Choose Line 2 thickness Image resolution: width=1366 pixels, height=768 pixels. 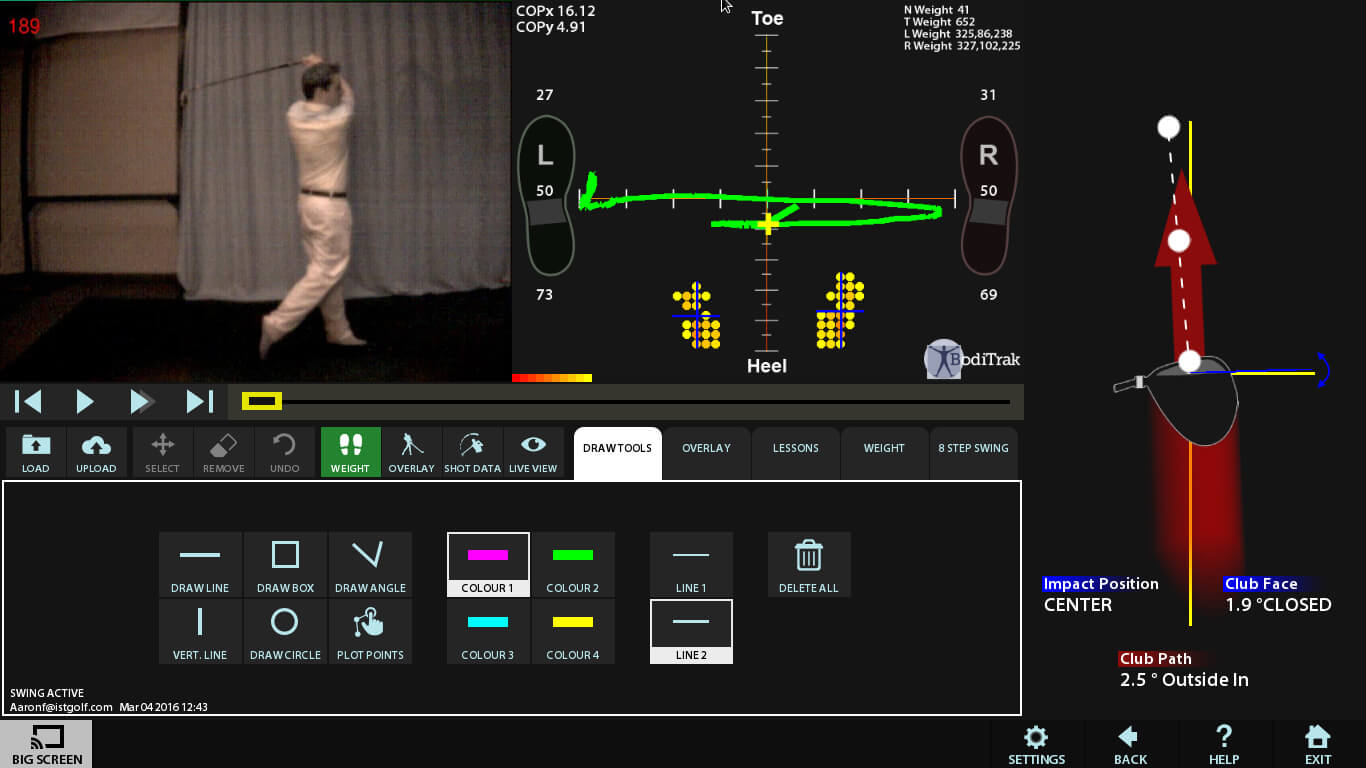click(691, 631)
